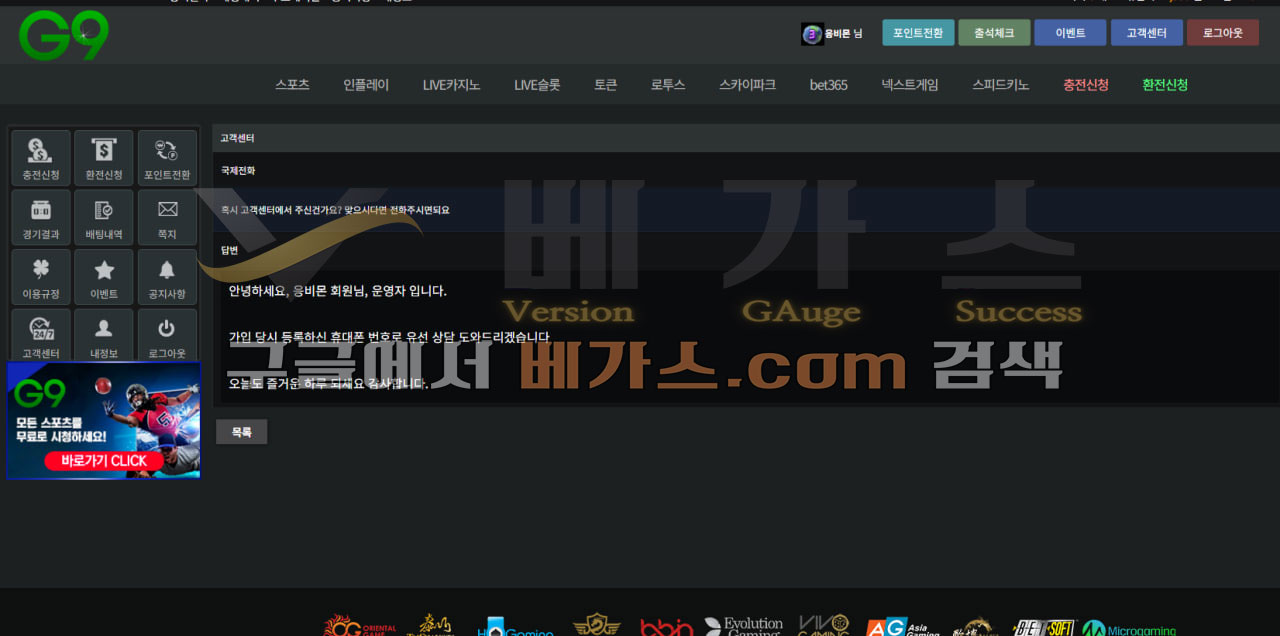This screenshot has width=1280, height=636.
Task: Go to 스포츠 menu item
Action: [293, 85]
